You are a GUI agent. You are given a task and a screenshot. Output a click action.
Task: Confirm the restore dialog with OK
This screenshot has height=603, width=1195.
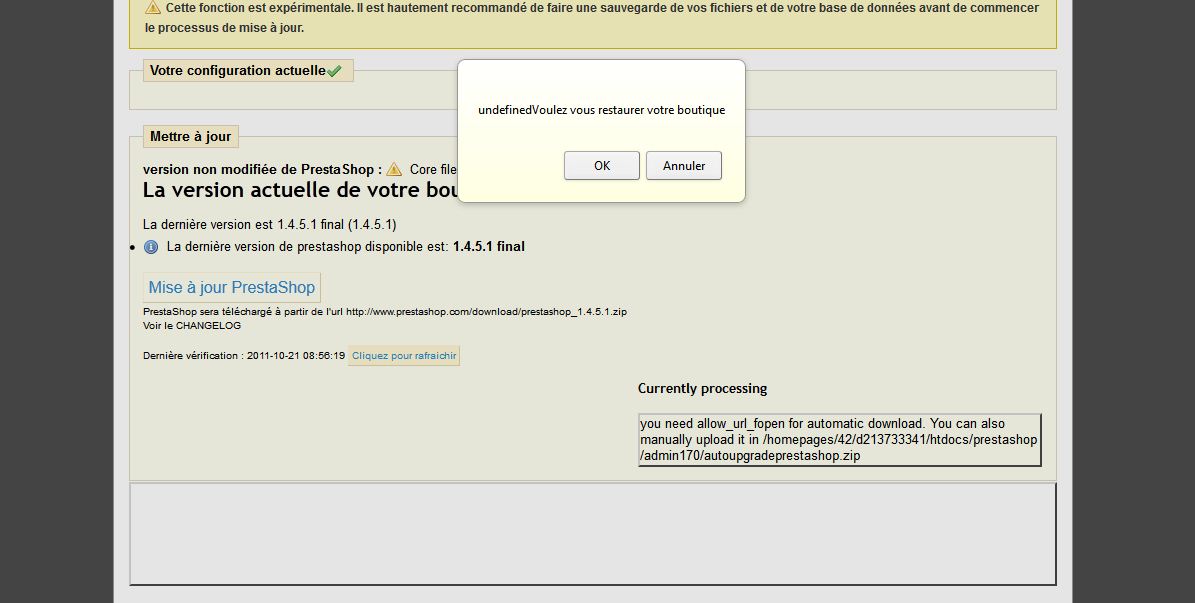[601, 165]
